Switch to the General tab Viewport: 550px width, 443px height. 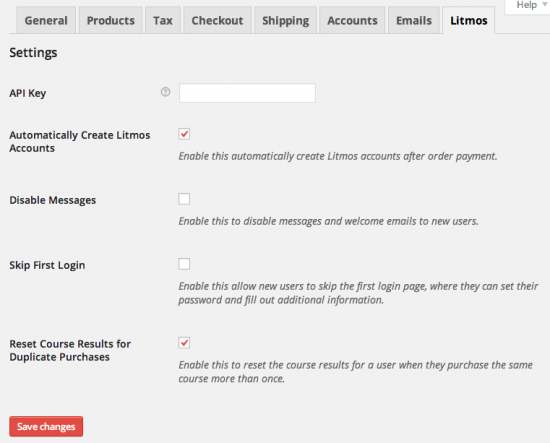[46, 21]
